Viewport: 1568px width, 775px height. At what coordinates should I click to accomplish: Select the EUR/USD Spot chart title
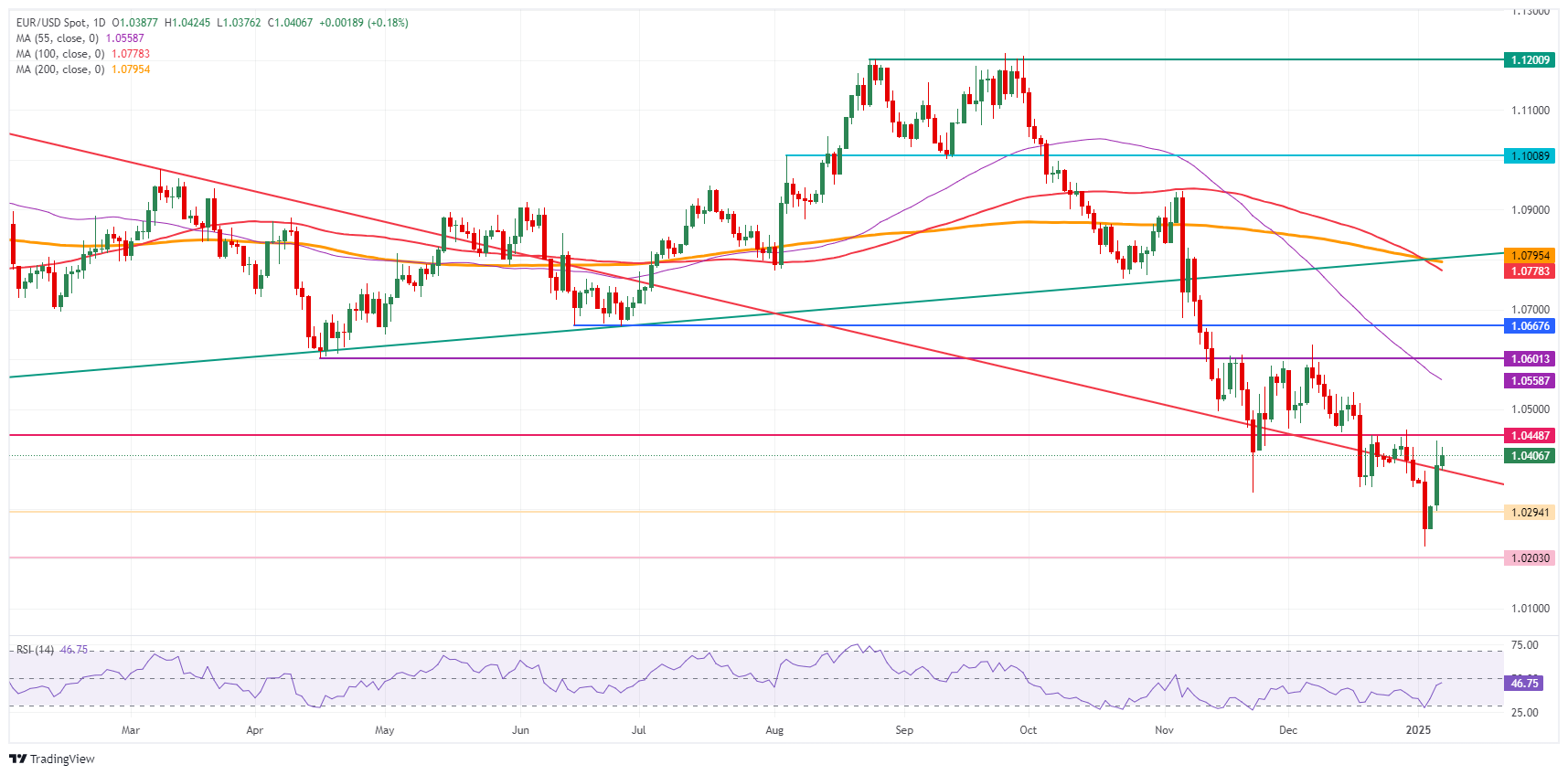coord(60,23)
